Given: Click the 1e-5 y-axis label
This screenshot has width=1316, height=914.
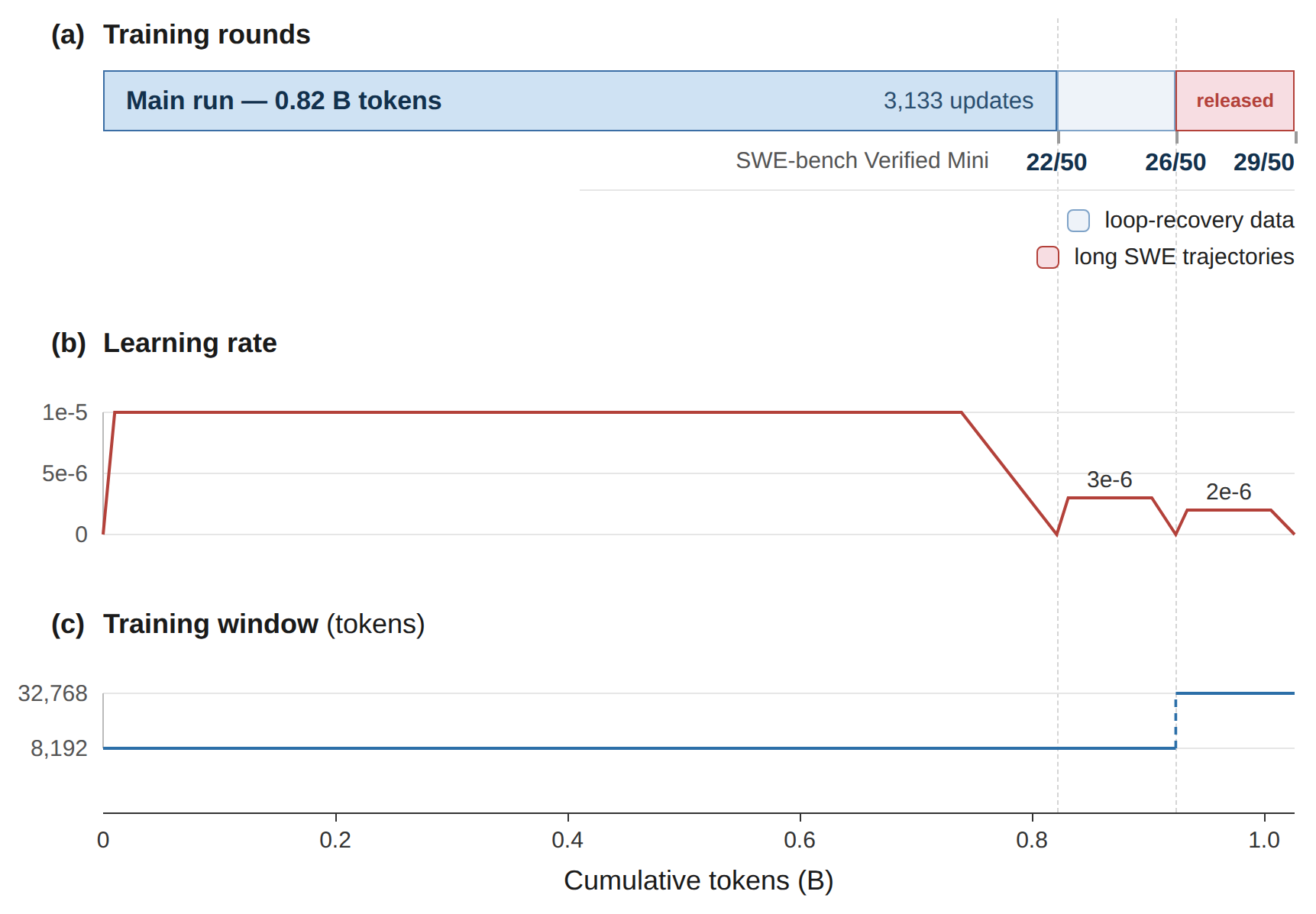Looking at the screenshot, I should (x=65, y=412).
